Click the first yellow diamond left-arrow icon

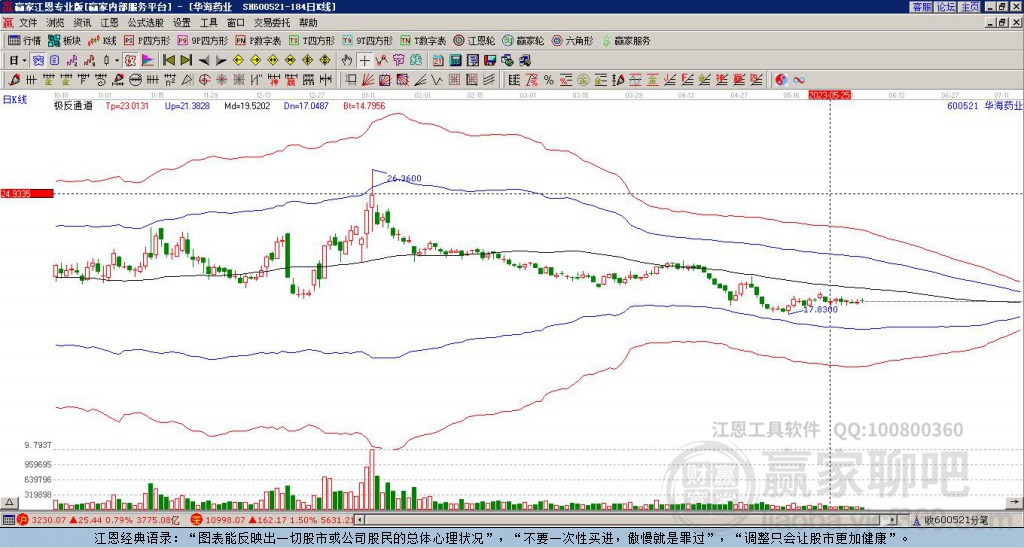238,61
